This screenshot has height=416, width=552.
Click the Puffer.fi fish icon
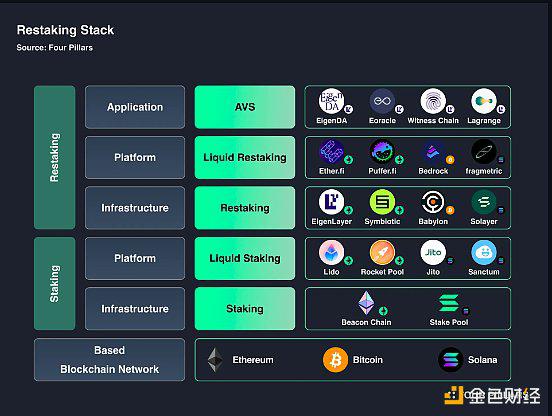[382, 152]
